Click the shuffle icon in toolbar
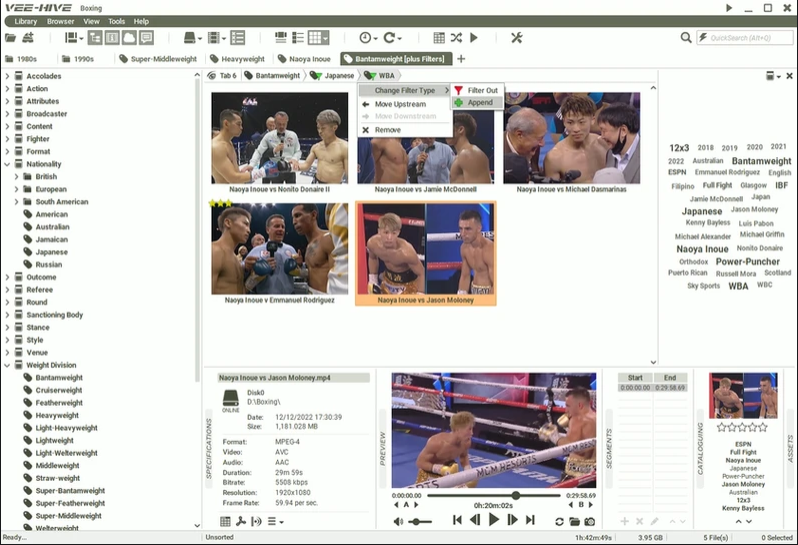This screenshot has height=545, width=798. pos(456,38)
